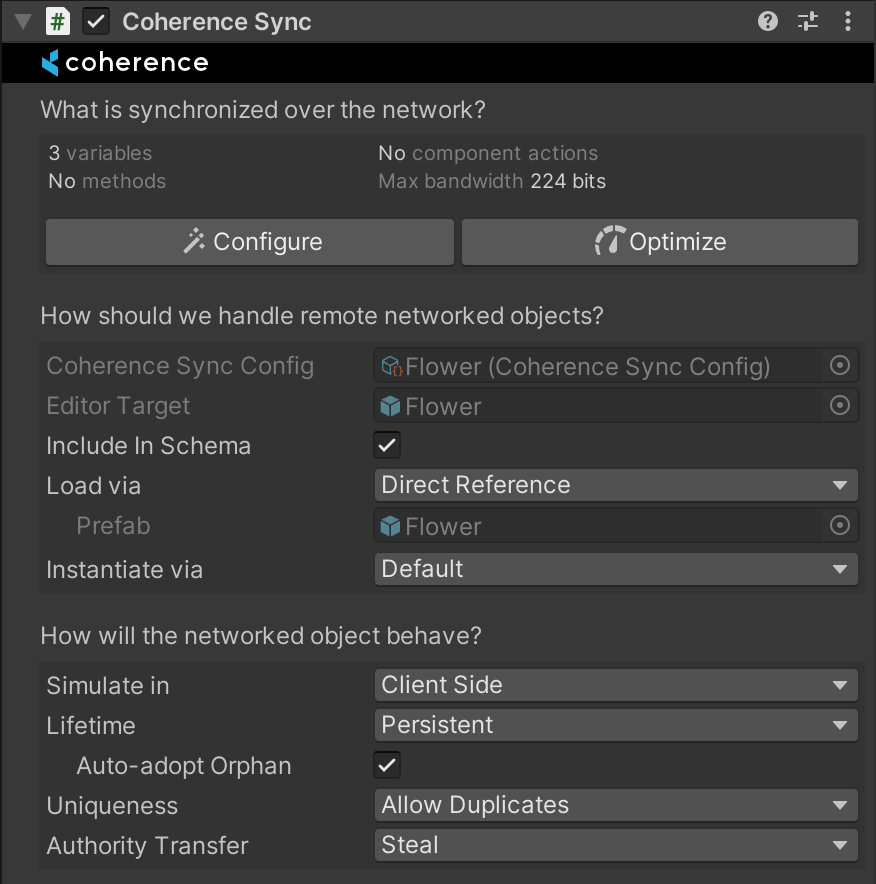
Task: Expand the Uniqueness Allow Duplicates dropdown
Action: coord(616,806)
